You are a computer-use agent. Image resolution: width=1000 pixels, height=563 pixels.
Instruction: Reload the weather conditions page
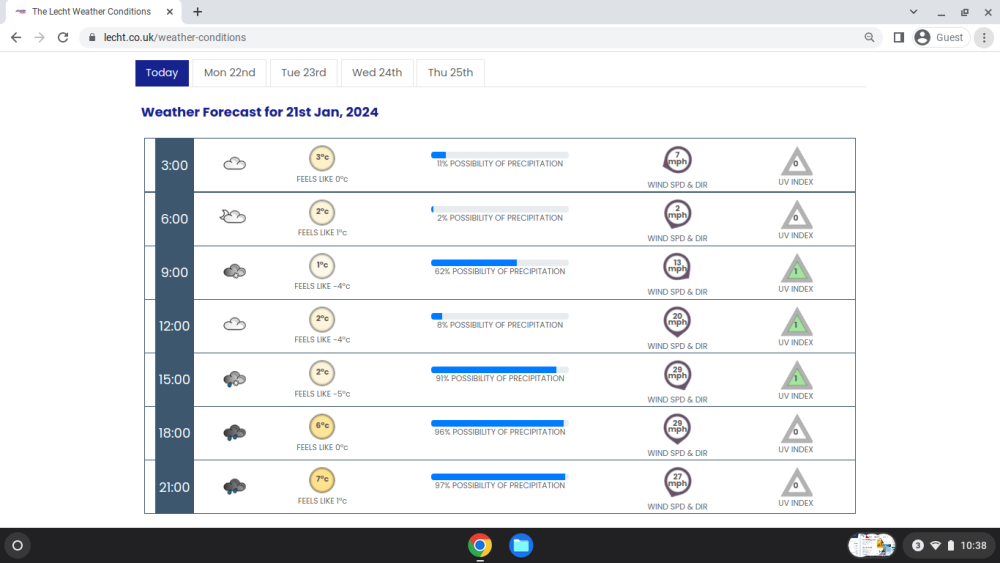click(62, 38)
